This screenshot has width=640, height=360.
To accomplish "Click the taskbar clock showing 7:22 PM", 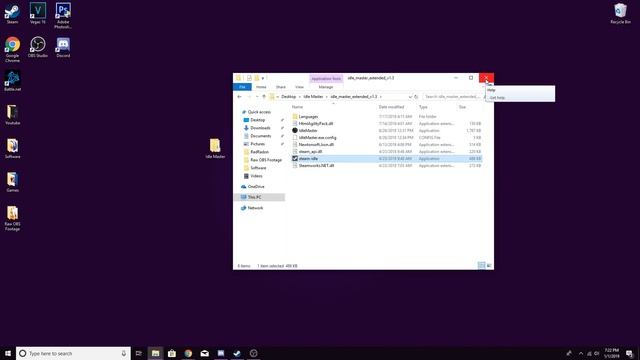I will pos(611,353).
